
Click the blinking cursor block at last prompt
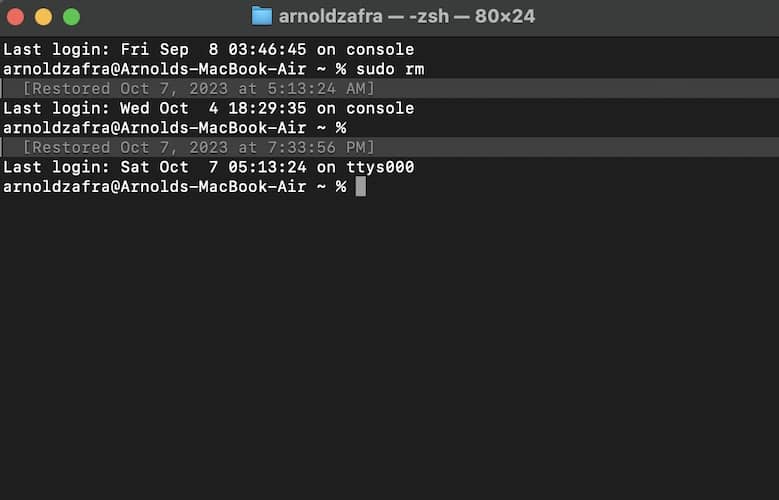click(361, 187)
